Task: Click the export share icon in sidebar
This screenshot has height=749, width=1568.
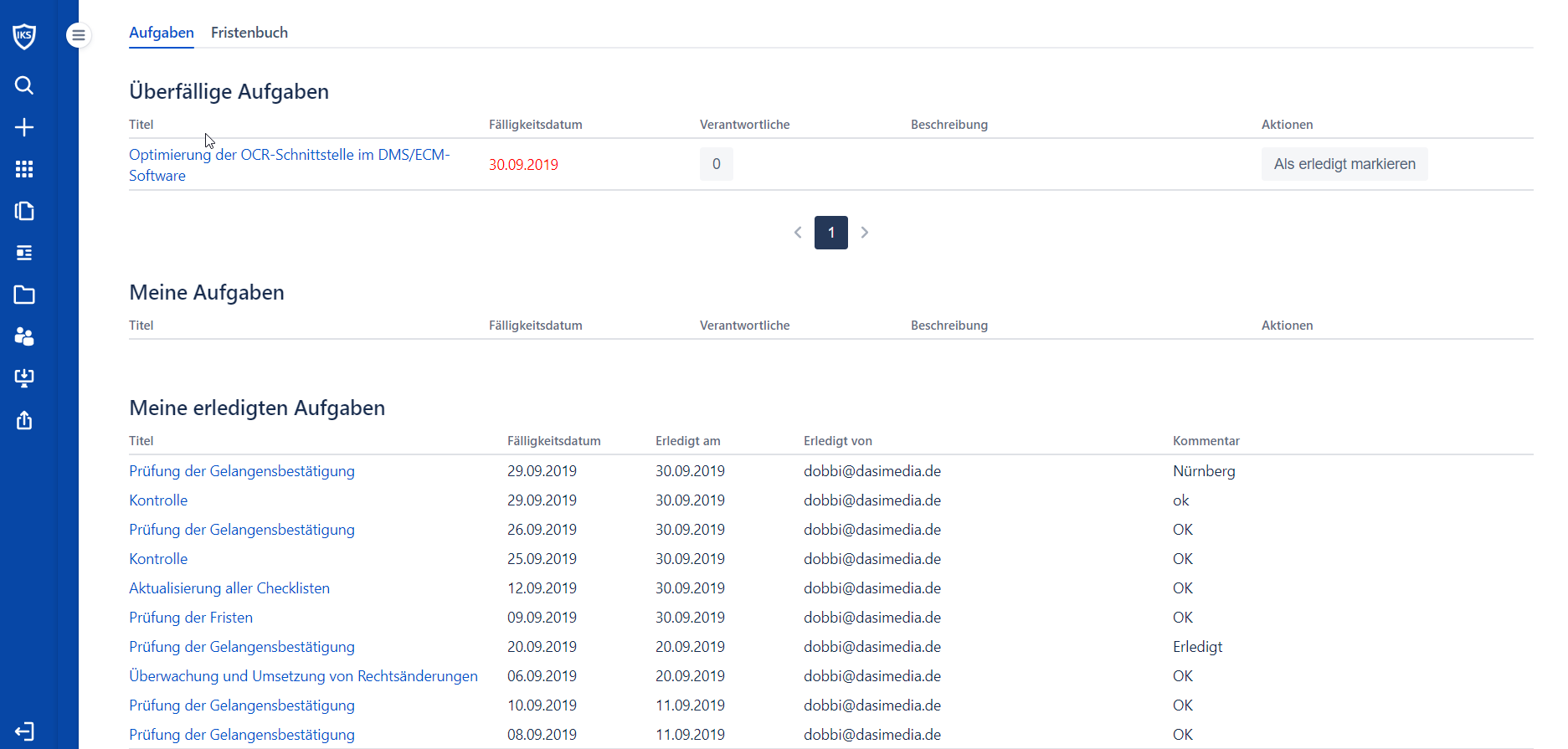Action: pos(24,420)
